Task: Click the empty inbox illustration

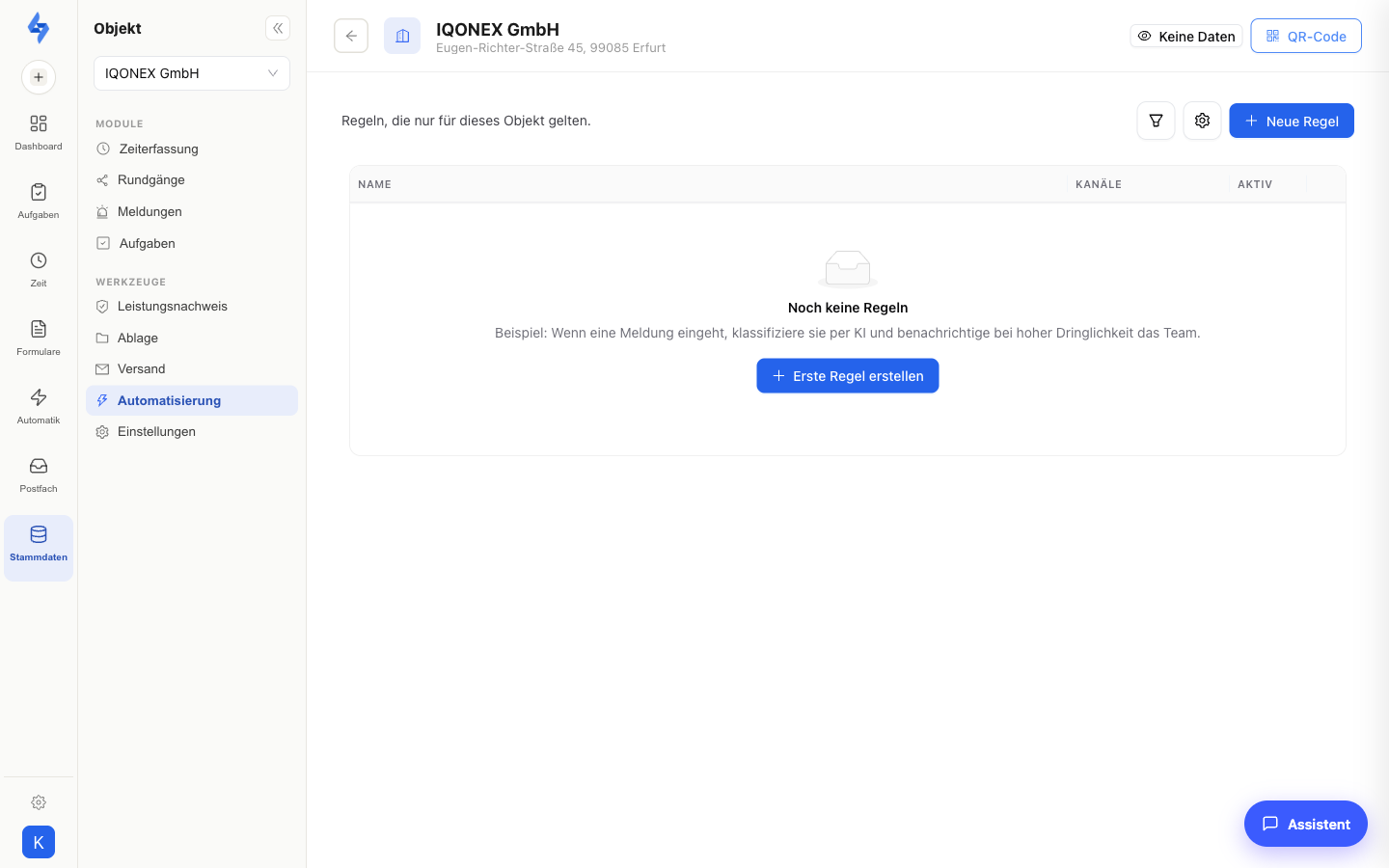Action: tap(848, 269)
